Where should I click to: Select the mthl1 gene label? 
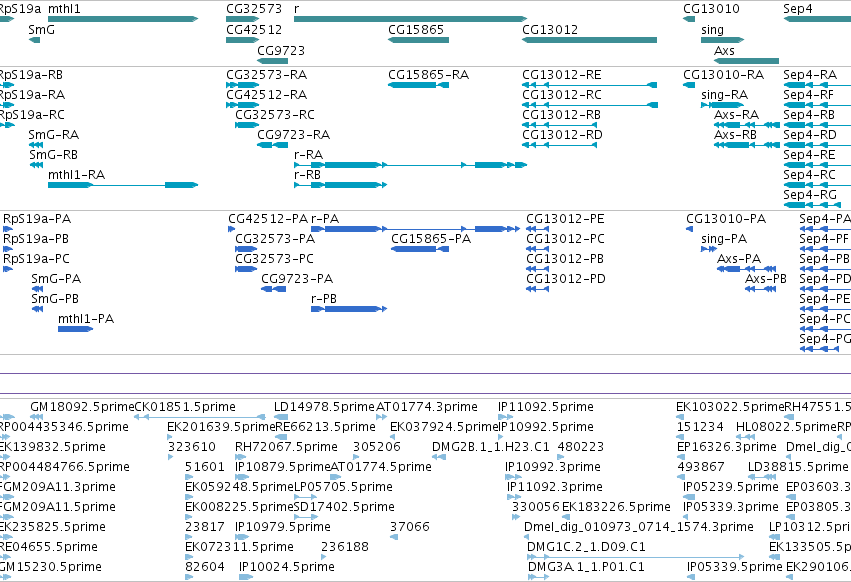pos(64,9)
